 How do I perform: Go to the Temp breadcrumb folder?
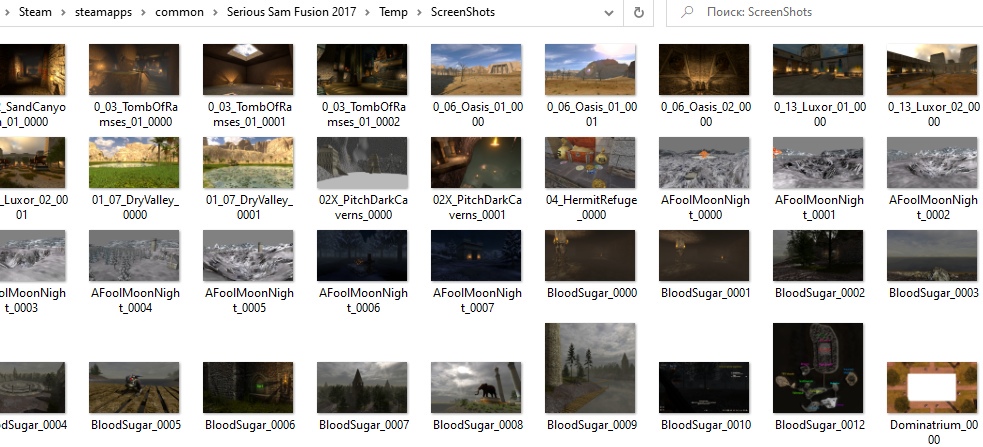click(393, 12)
